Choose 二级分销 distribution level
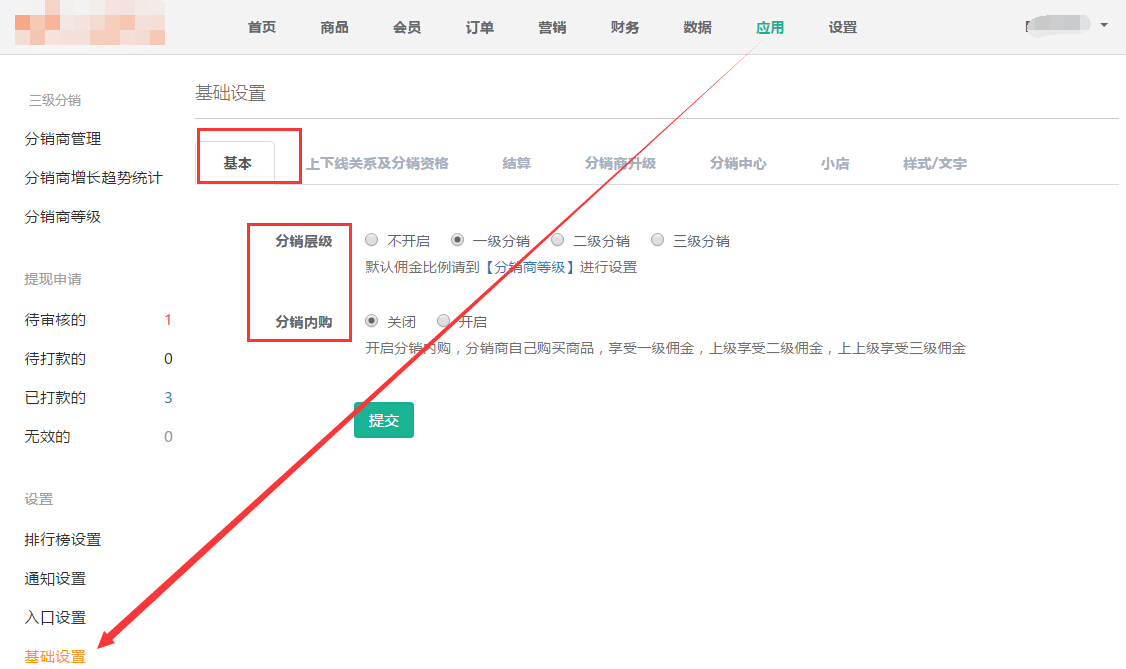This screenshot has height=669, width=1126. tap(558, 240)
